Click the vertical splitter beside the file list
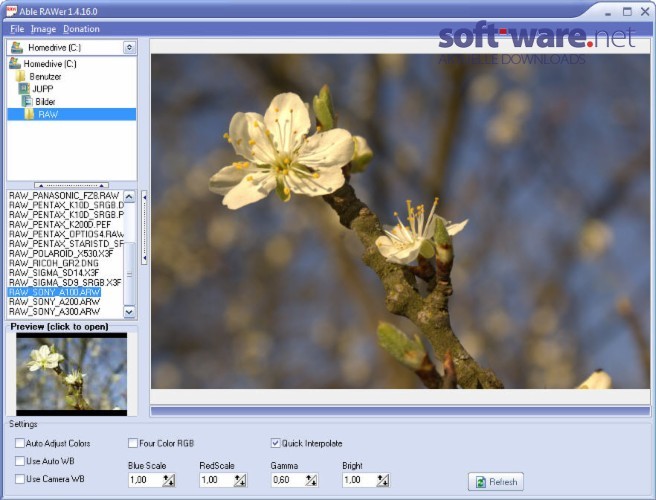The image size is (656, 500). coord(144,228)
